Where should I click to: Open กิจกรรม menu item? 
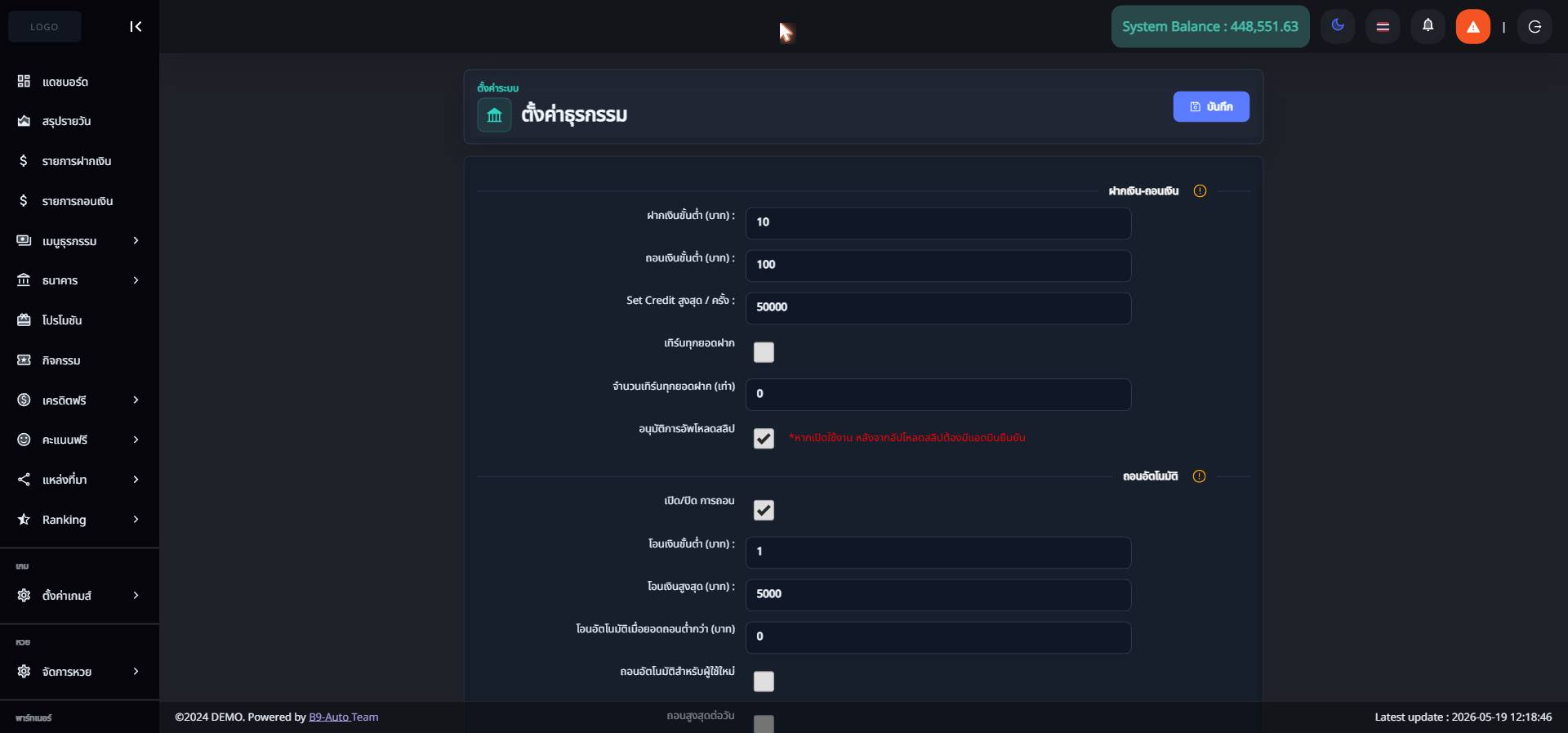click(x=79, y=360)
